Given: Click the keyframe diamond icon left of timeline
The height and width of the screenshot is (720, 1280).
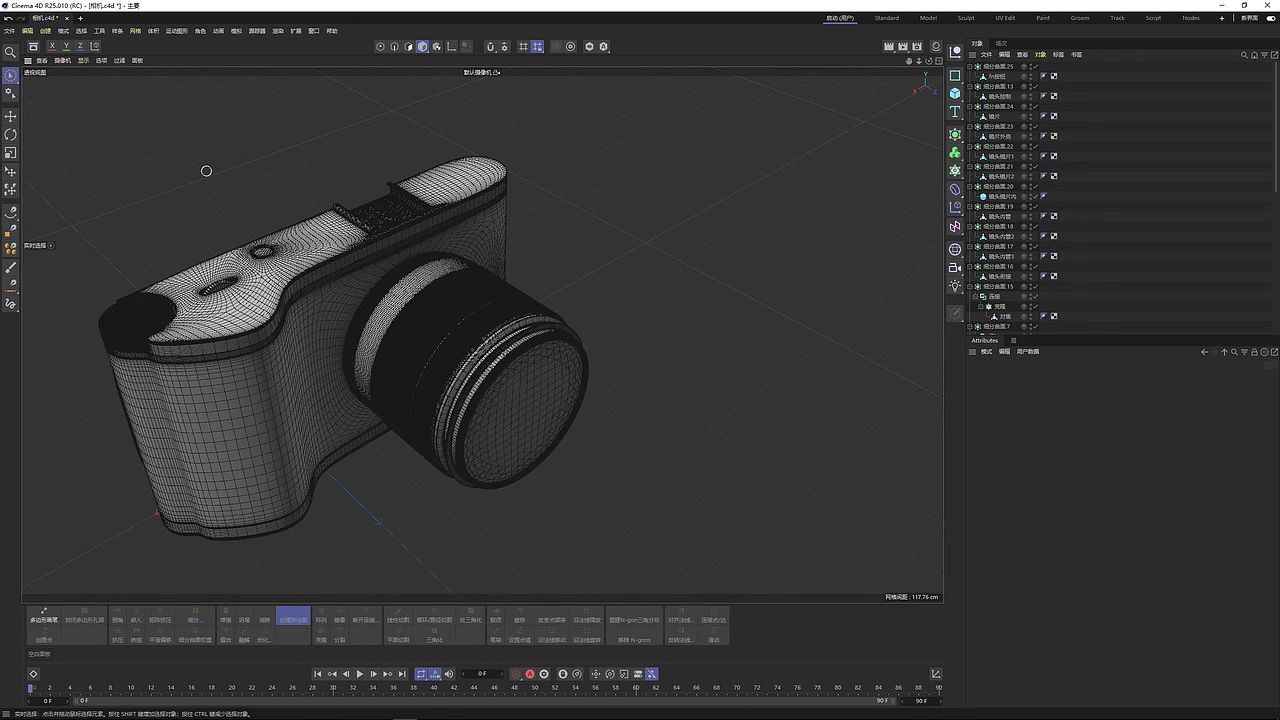Looking at the screenshot, I should (33, 674).
